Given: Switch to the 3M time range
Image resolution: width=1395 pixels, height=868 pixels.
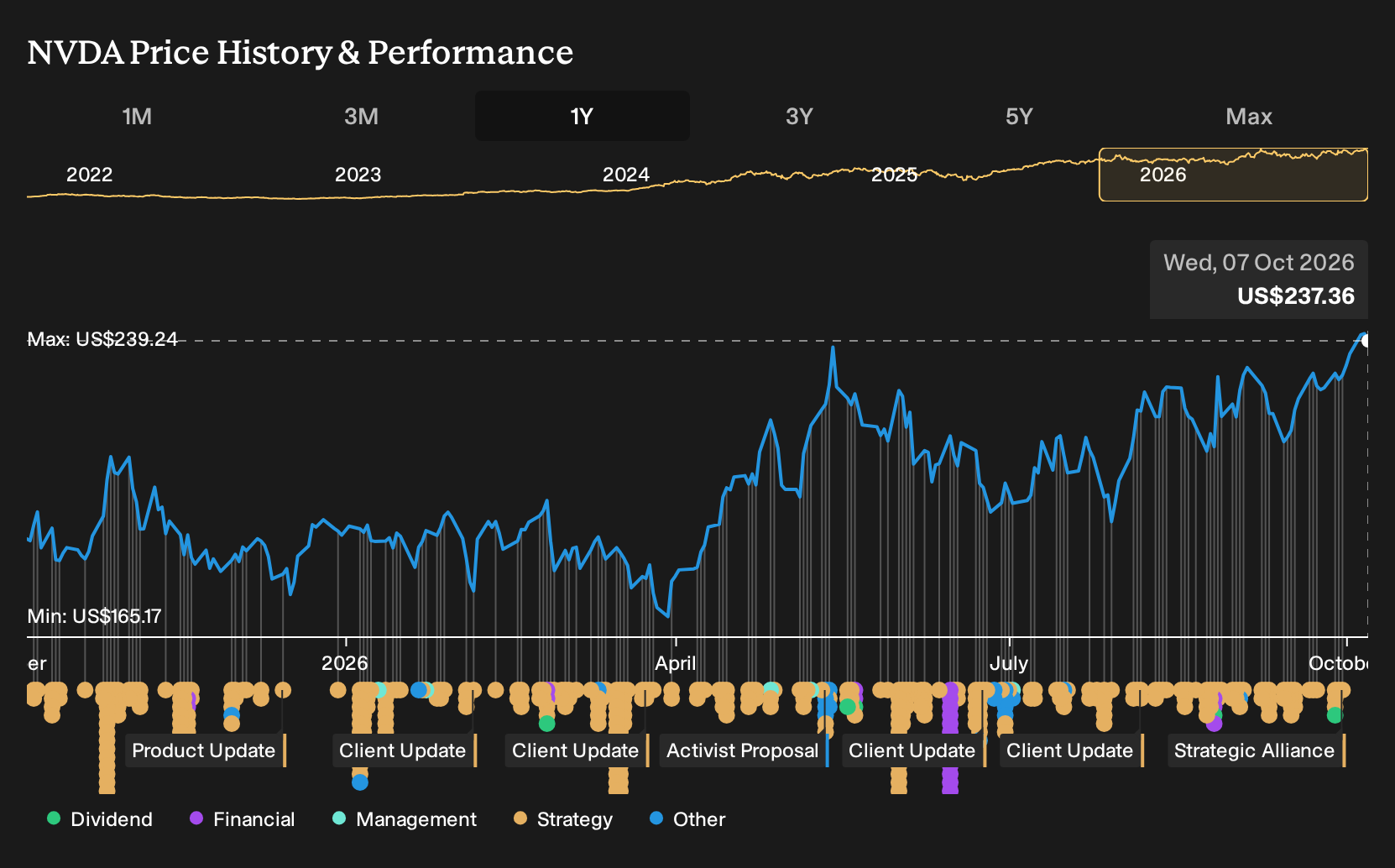Looking at the screenshot, I should pyautogui.click(x=361, y=116).
